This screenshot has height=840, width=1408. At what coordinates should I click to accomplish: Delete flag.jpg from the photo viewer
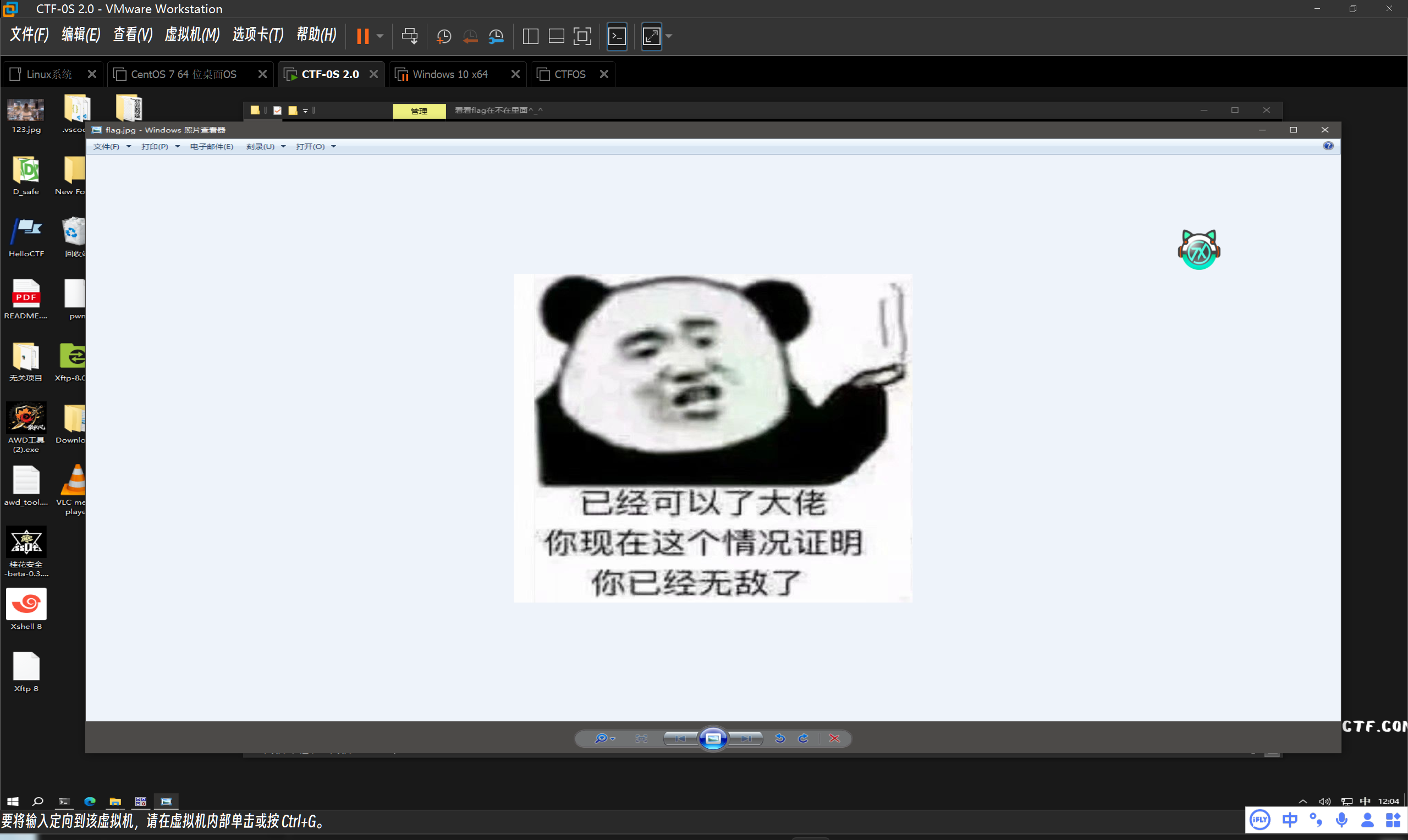834,738
